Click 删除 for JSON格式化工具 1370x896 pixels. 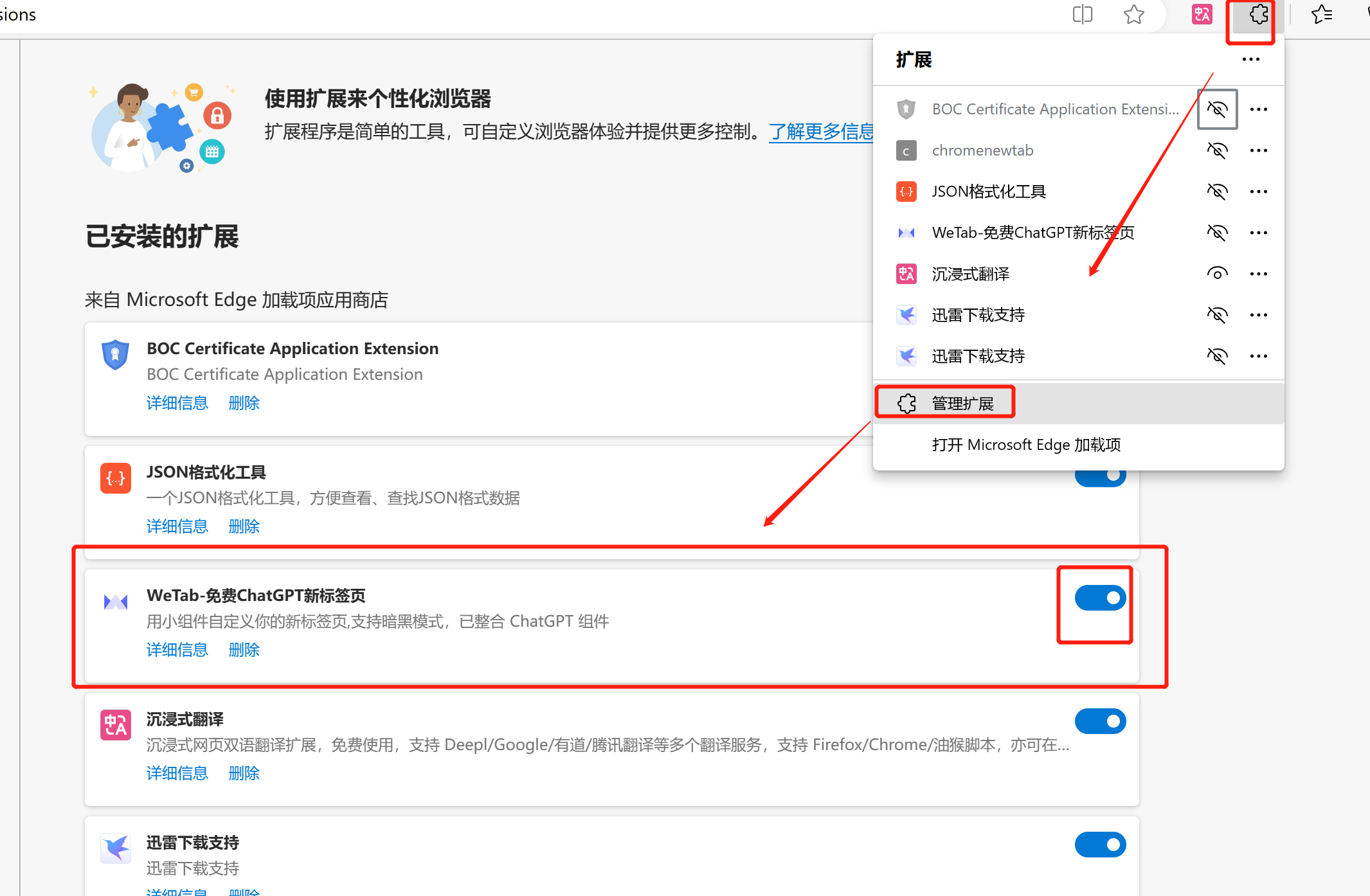[x=244, y=526]
